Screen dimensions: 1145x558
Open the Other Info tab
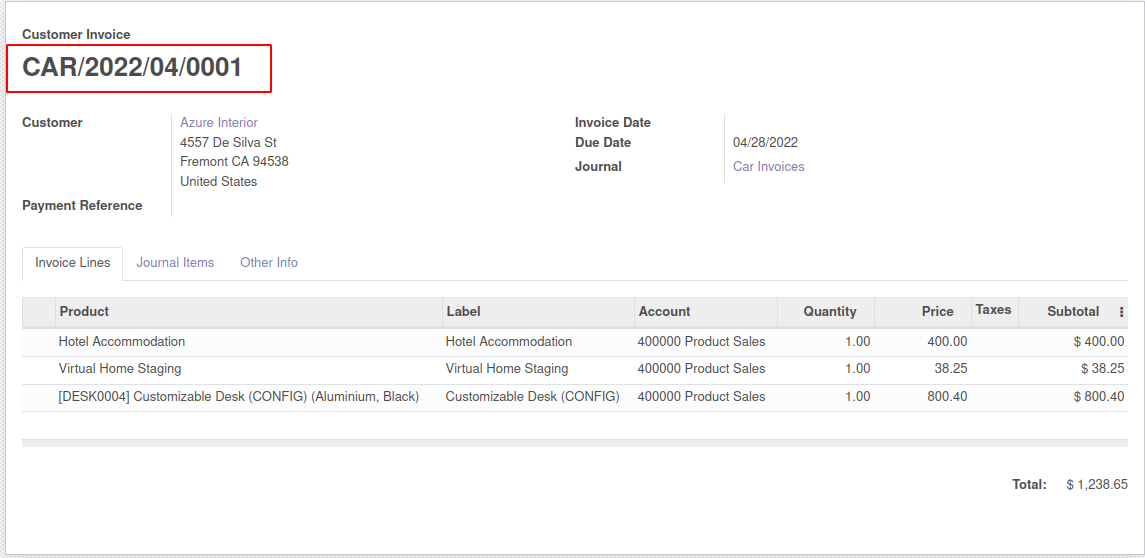point(269,263)
